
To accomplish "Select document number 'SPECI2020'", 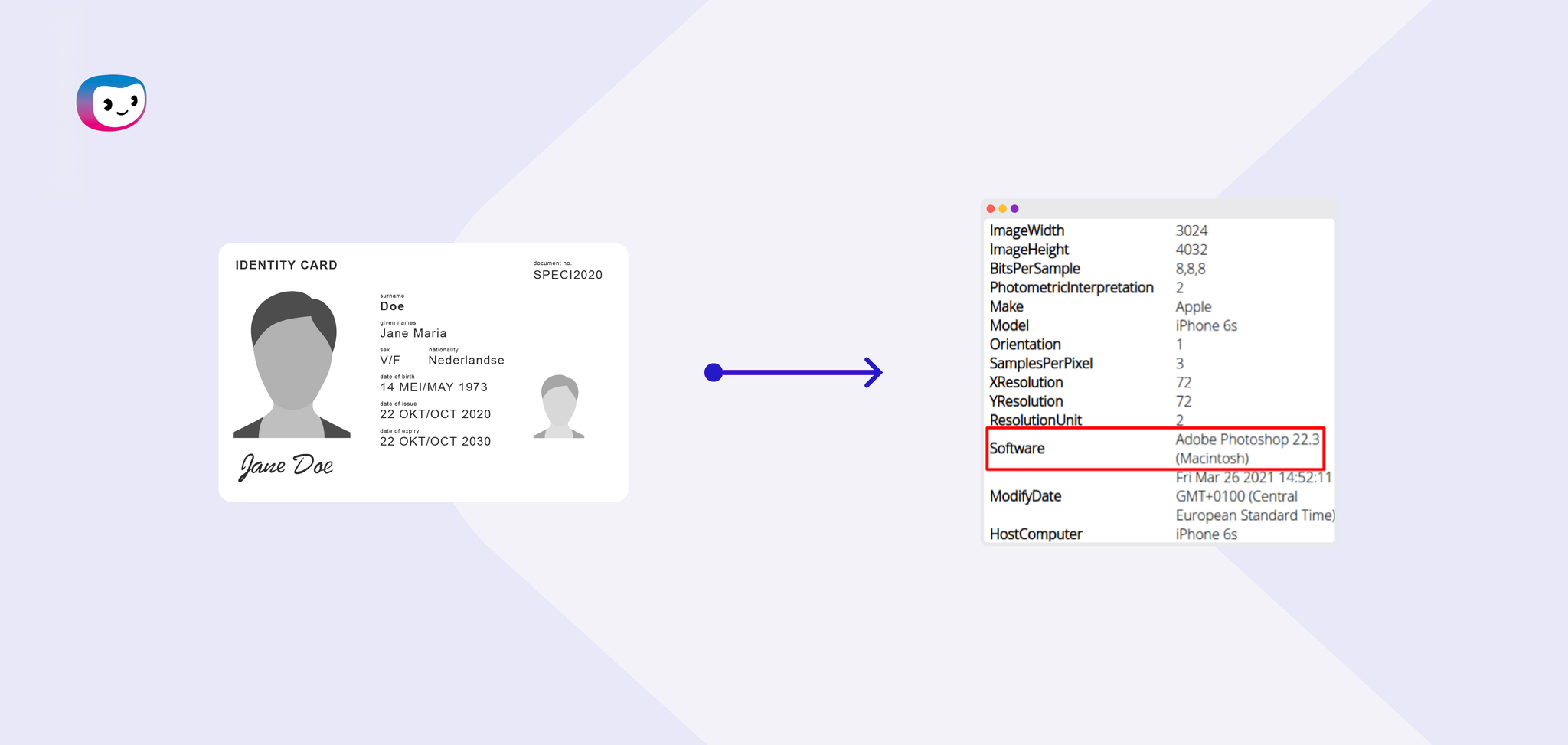I will [x=568, y=275].
